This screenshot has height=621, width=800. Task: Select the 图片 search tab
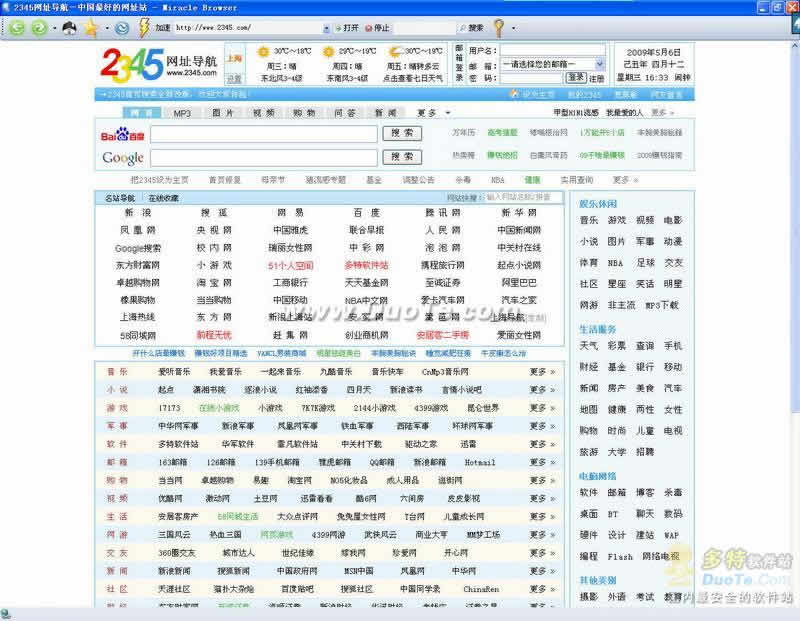223,113
